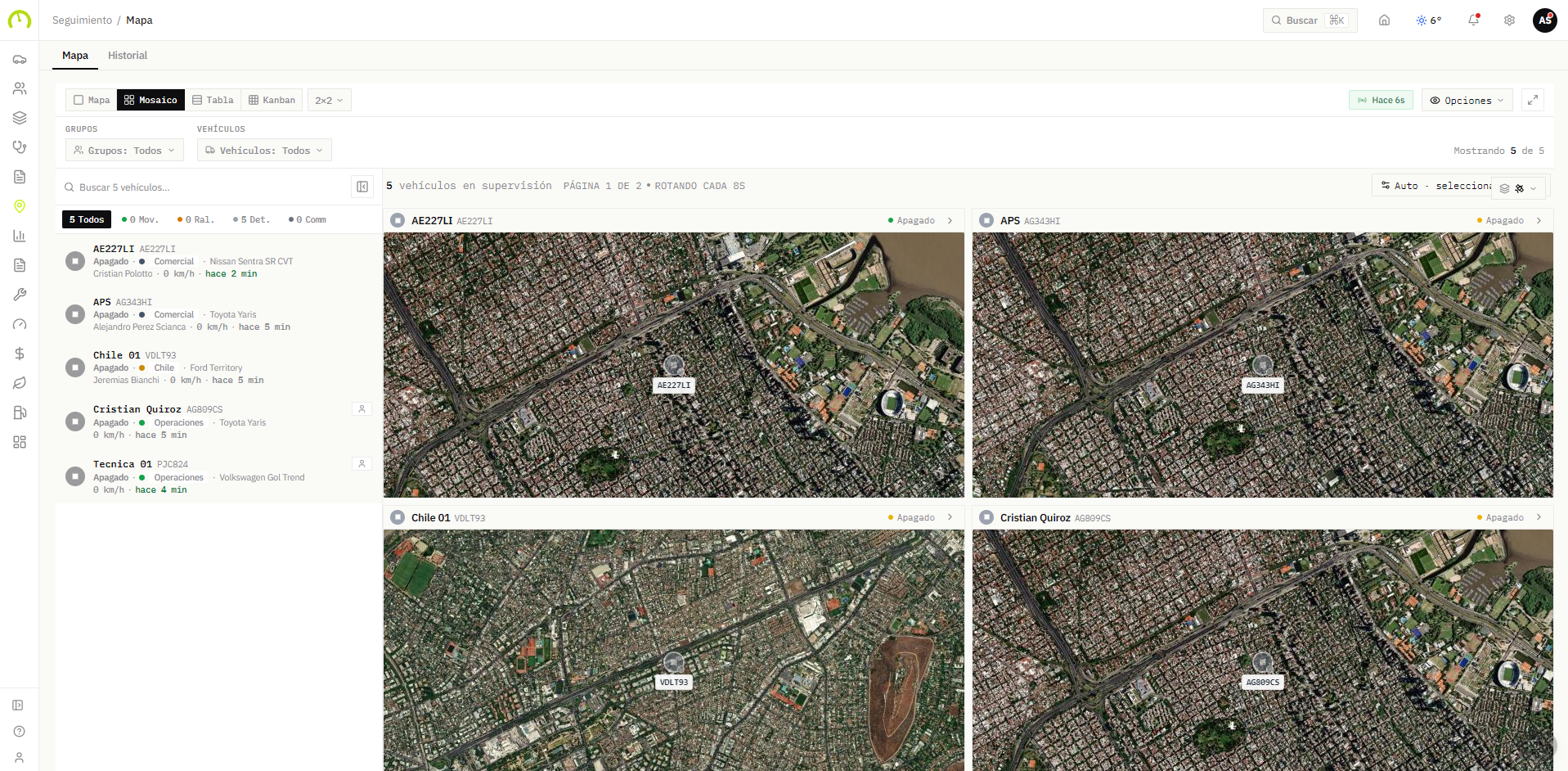Screen dimensions: 1568x771
Task: Select the Mosaico view mode
Action: 151,100
